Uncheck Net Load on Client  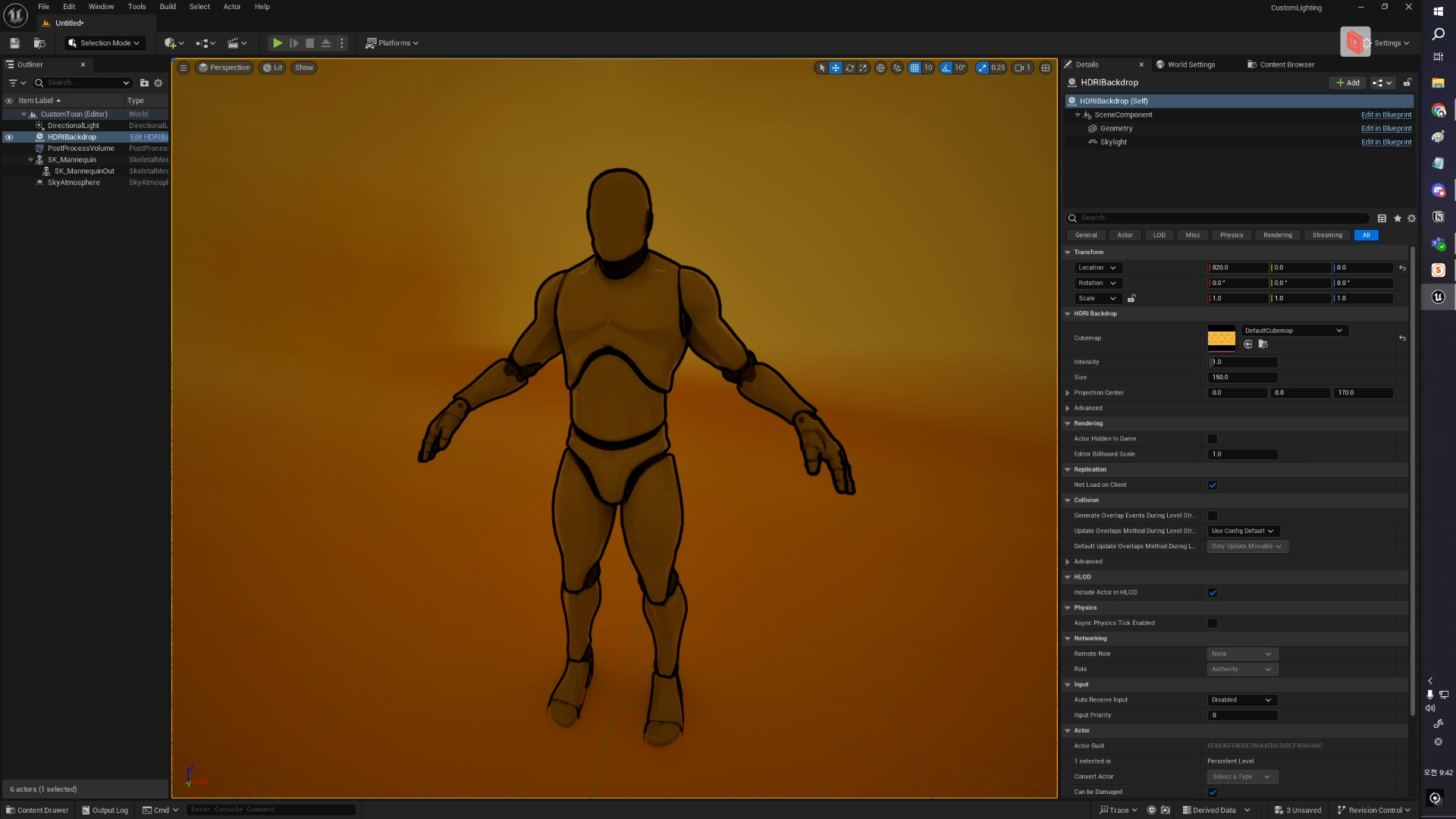pos(1213,485)
